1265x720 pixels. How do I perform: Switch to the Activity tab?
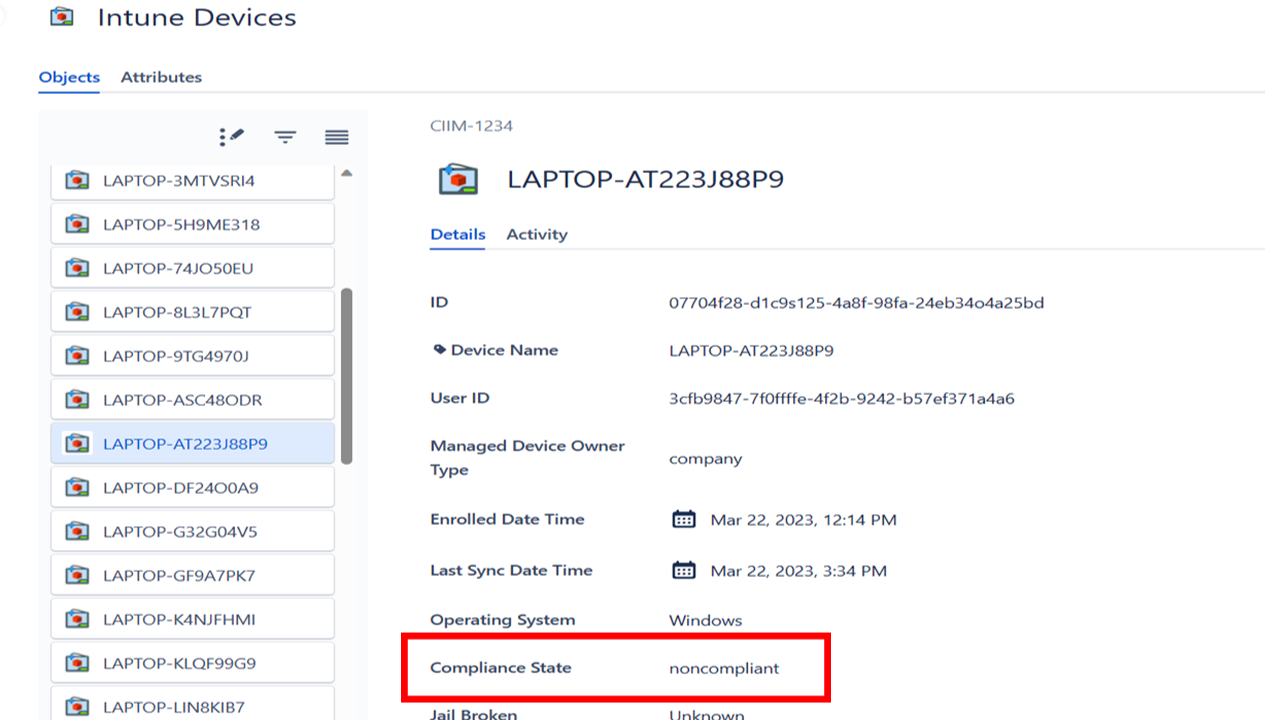coord(537,234)
